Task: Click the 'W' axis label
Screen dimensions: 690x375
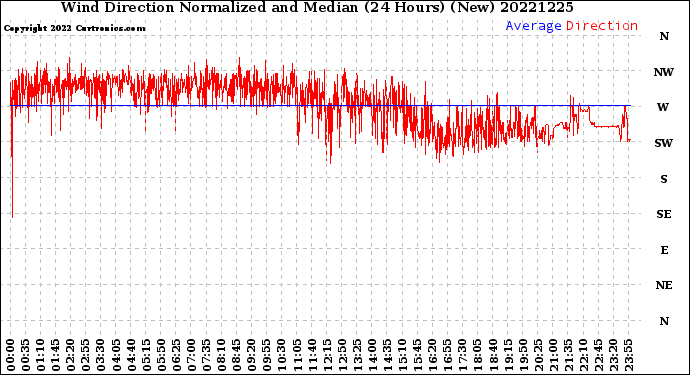Action: tap(663, 107)
